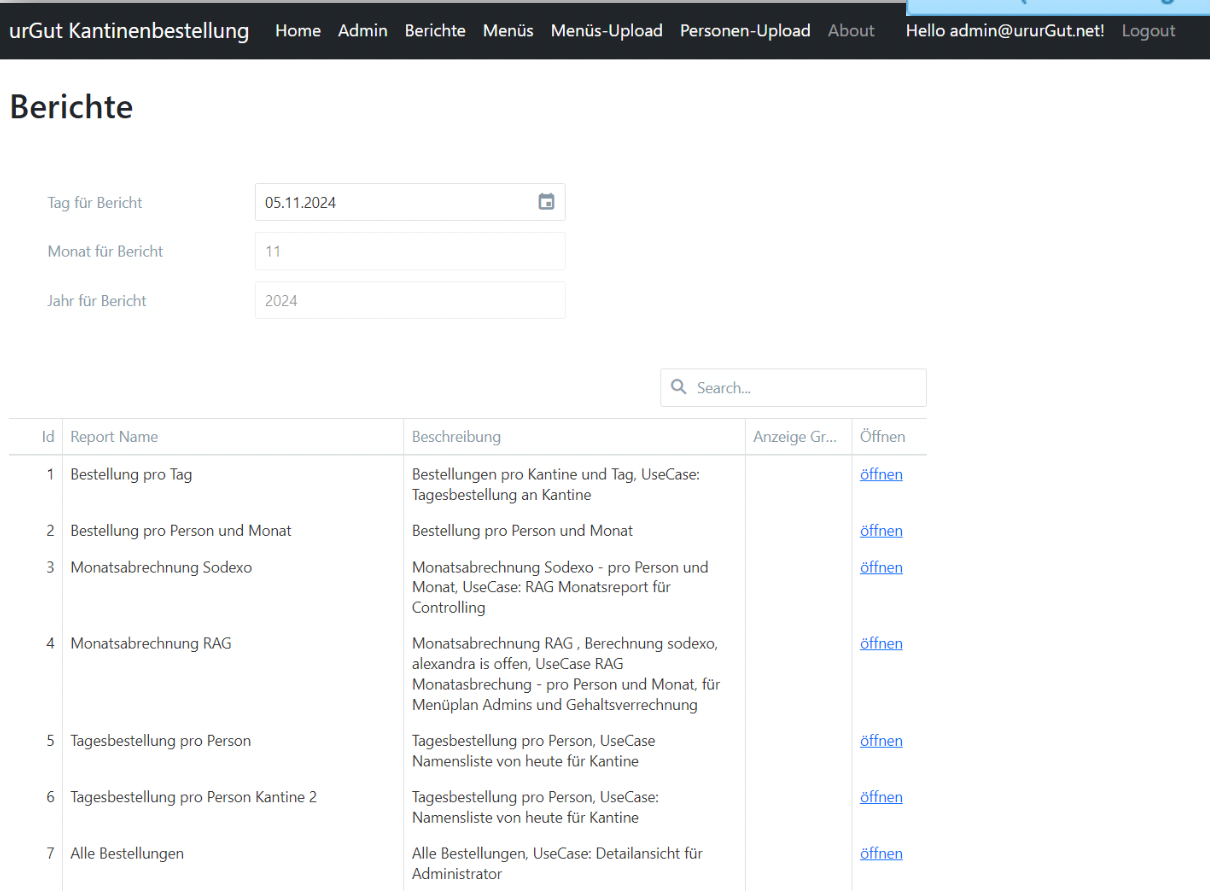Click Logout in the top bar
Viewport: 1210px width, 894px height.
[1148, 31]
